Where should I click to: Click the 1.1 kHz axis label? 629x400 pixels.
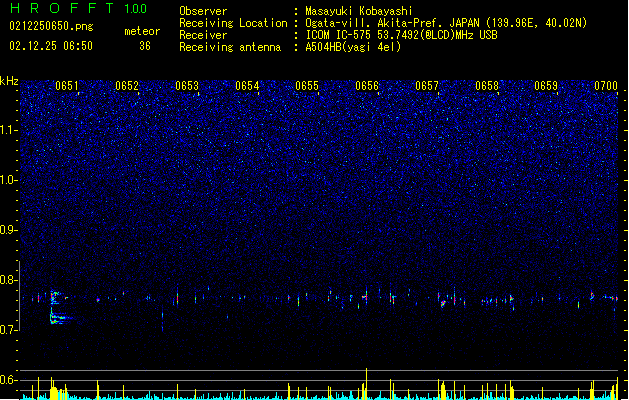click(x=9, y=130)
